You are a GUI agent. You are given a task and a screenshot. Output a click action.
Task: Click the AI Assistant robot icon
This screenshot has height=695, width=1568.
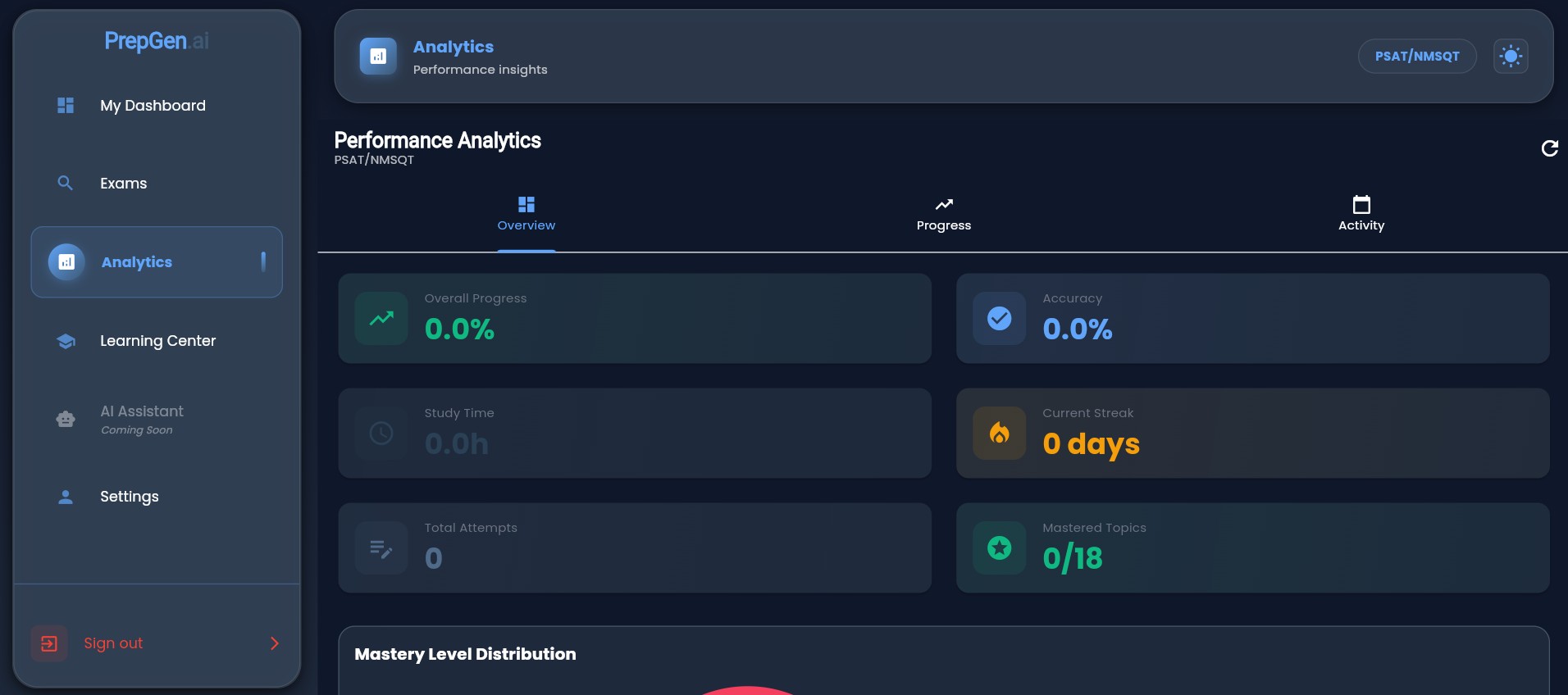tap(66, 419)
